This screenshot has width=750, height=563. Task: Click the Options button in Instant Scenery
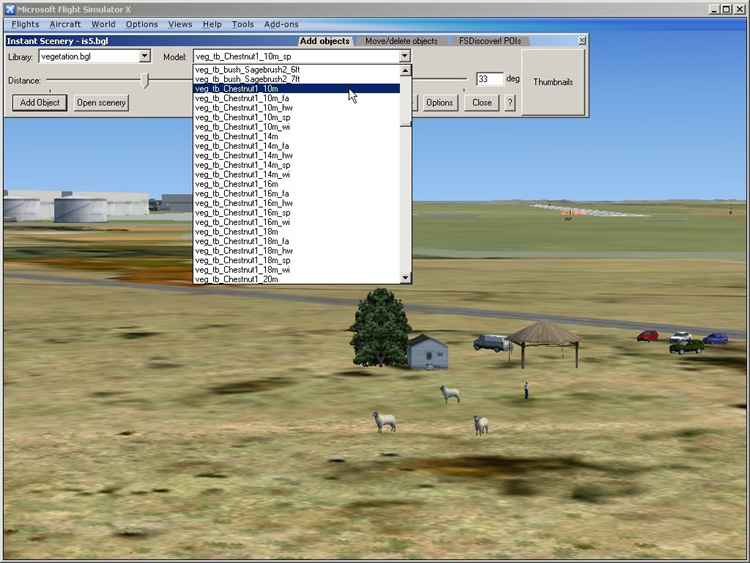point(440,102)
